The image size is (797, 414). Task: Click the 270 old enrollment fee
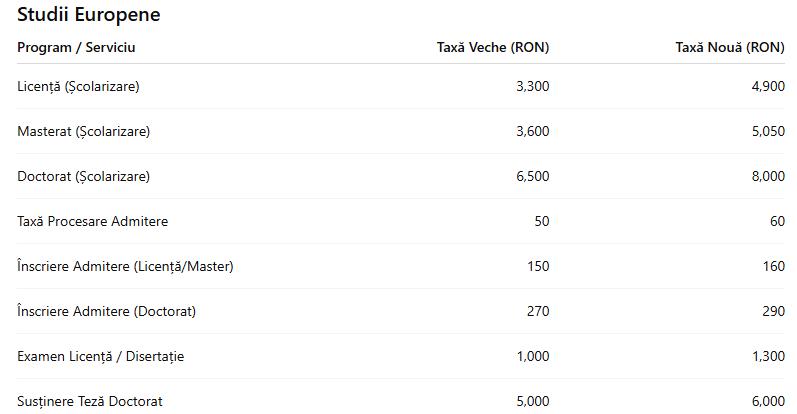pos(538,311)
